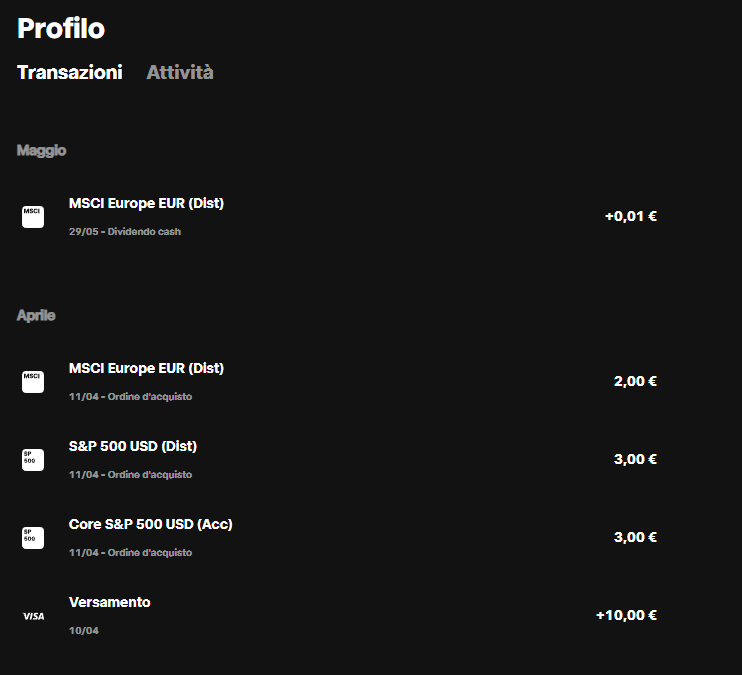
Task: Select the Core S&P 500 USD (Acc) transaction title
Action: click(150, 524)
